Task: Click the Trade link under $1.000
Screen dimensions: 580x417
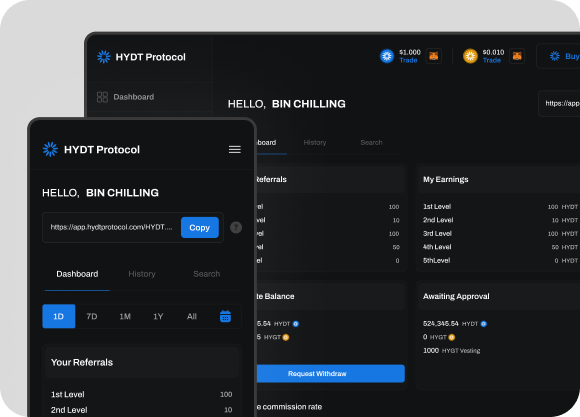Action: coord(408,60)
